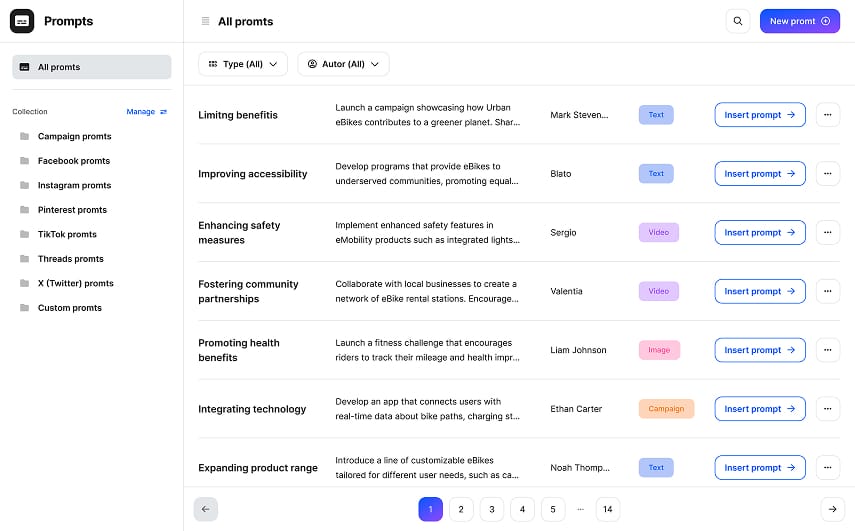The width and height of the screenshot is (855, 531).
Task: Expand the Autor (All) filter dropdown
Action: 343,64
